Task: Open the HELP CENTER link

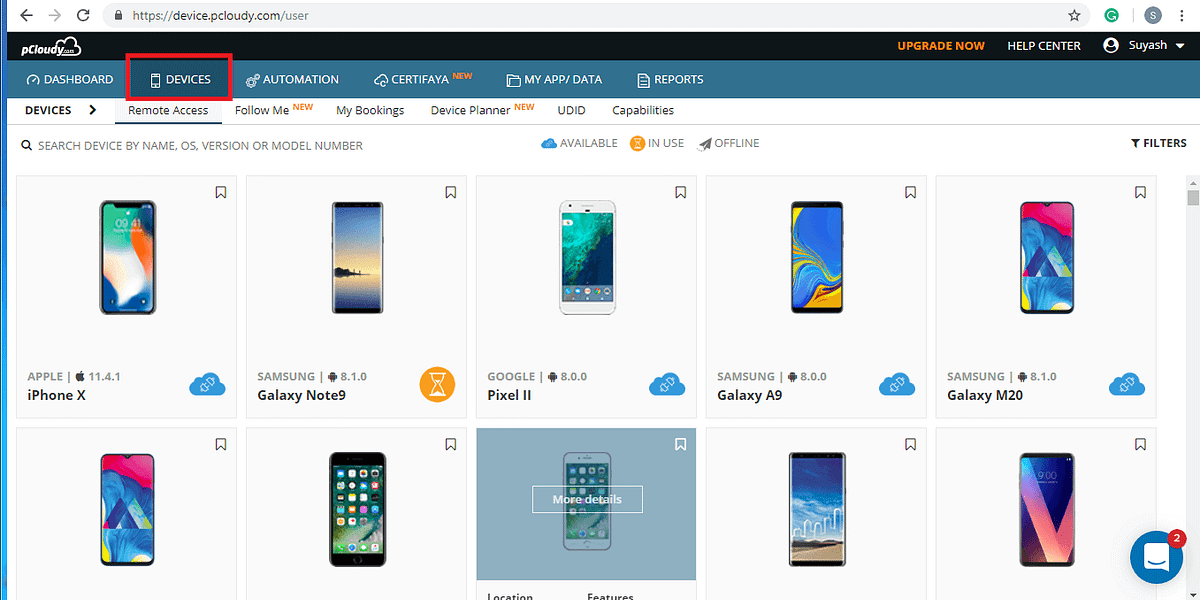Action: pyautogui.click(x=1044, y=46)
